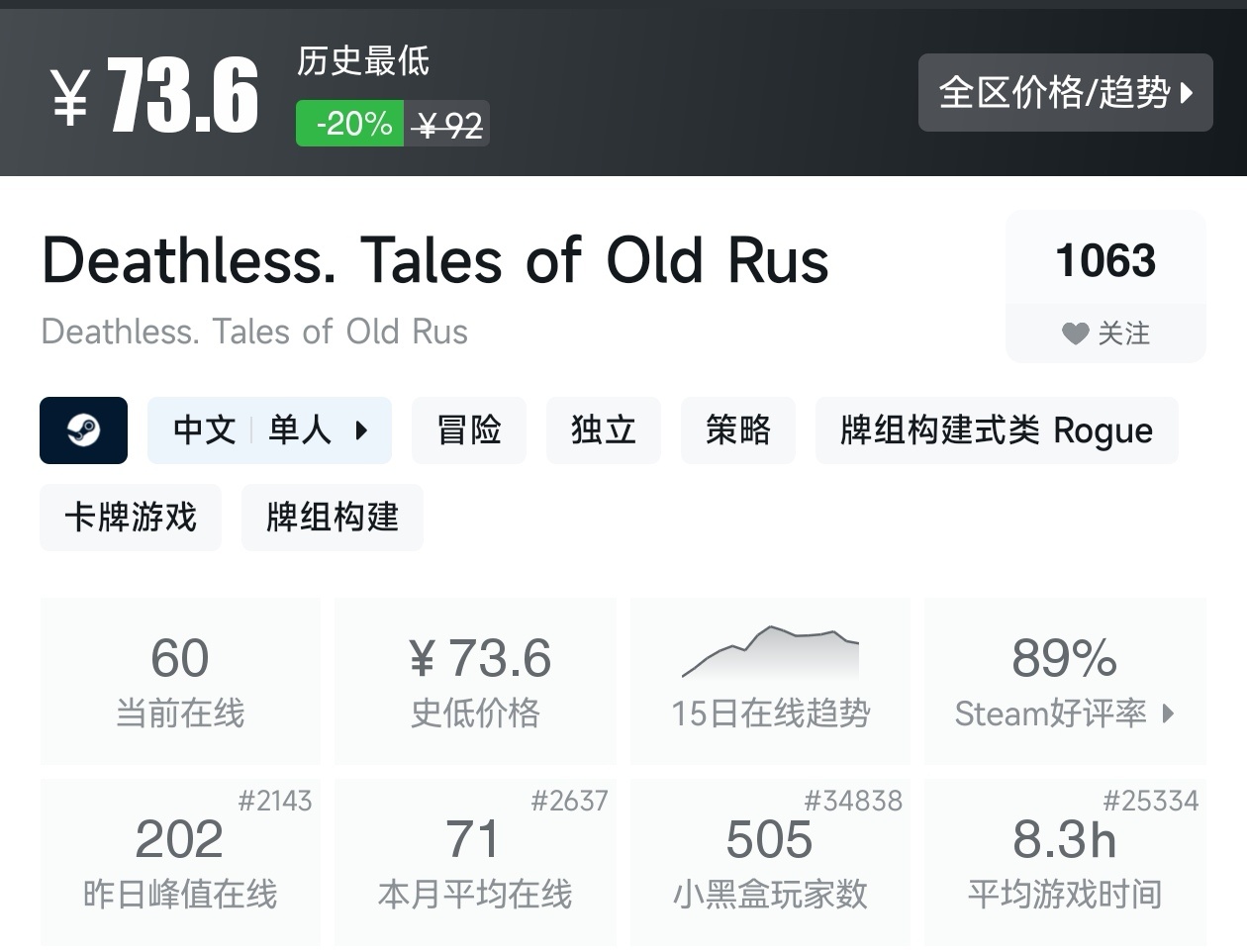Open the 全区价格/趋势 price trends button

point(1065,93)
